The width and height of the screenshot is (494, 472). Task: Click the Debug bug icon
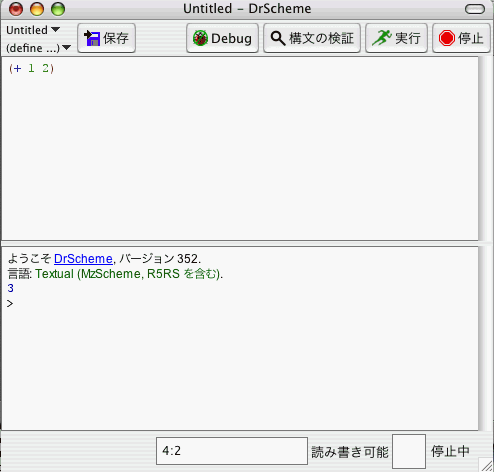200,38
